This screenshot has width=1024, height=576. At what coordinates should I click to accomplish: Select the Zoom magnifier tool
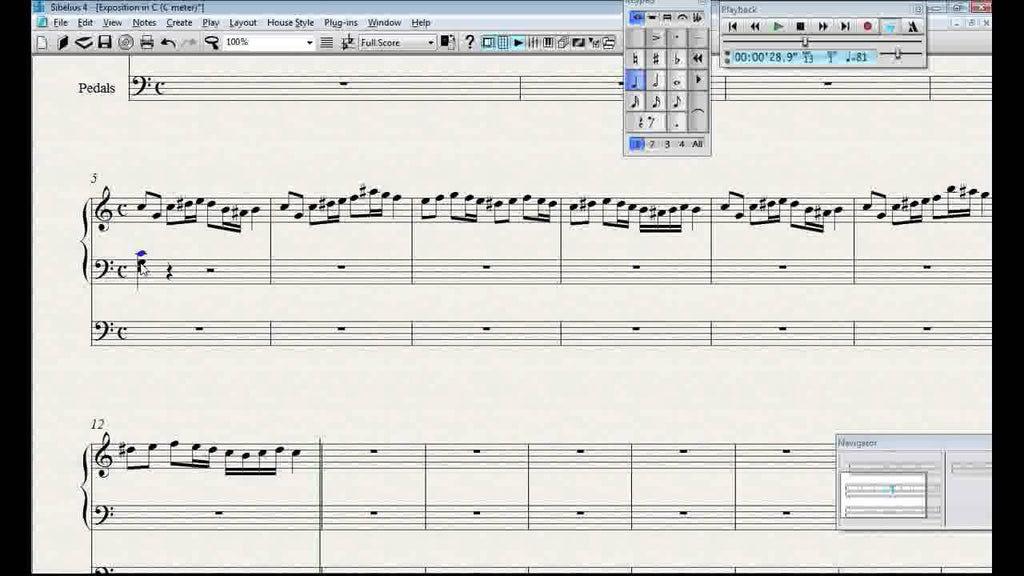pyautogui.click(x=212, y=42)
